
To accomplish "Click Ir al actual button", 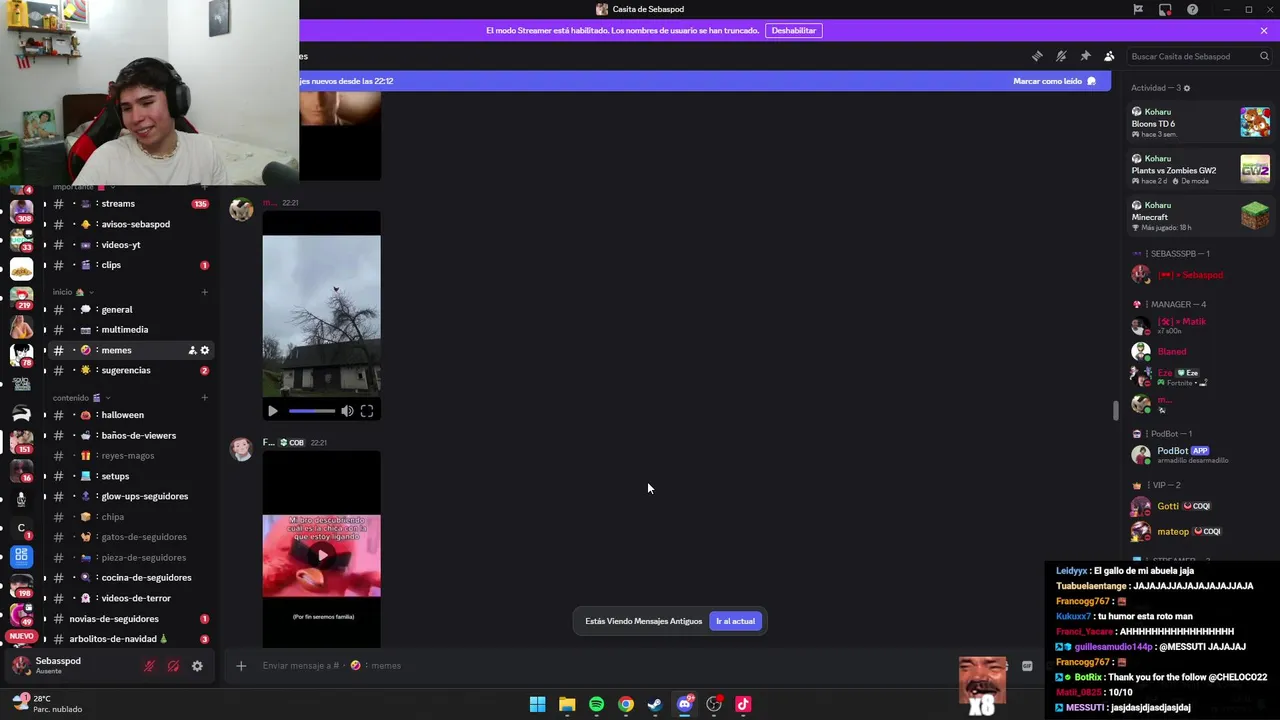I will click(x=735, y=621).
